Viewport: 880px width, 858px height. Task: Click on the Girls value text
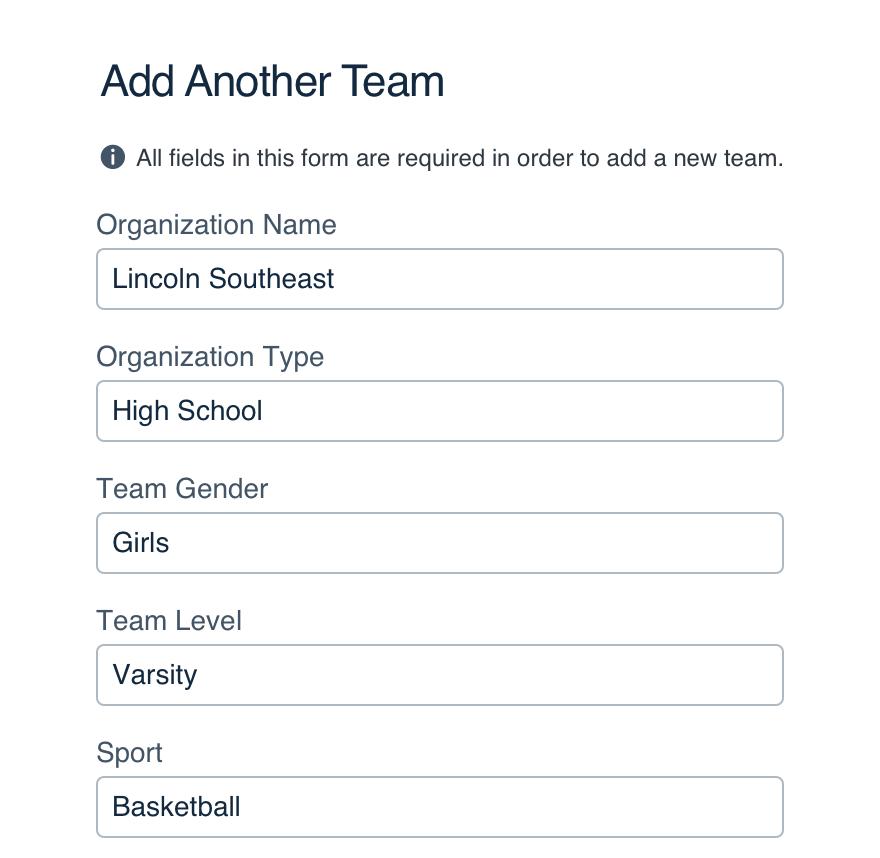pos(140,543)
